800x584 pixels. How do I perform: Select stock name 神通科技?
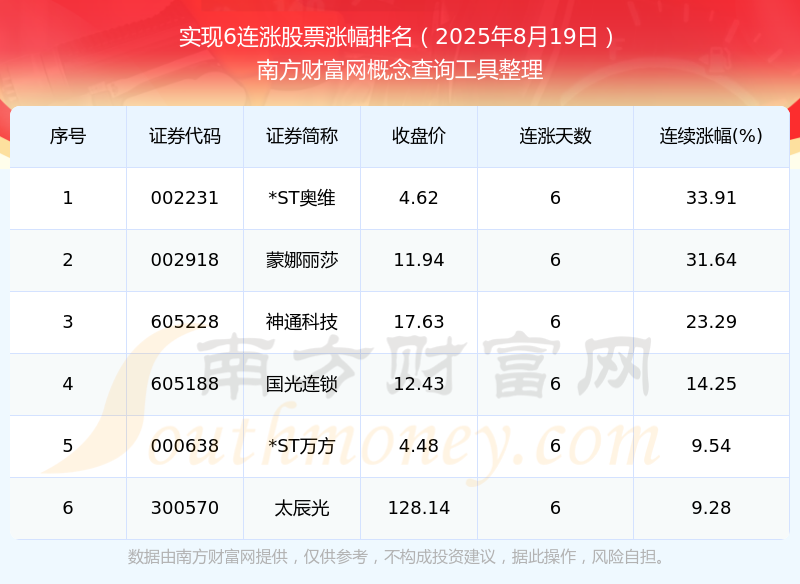coord(302,322)
